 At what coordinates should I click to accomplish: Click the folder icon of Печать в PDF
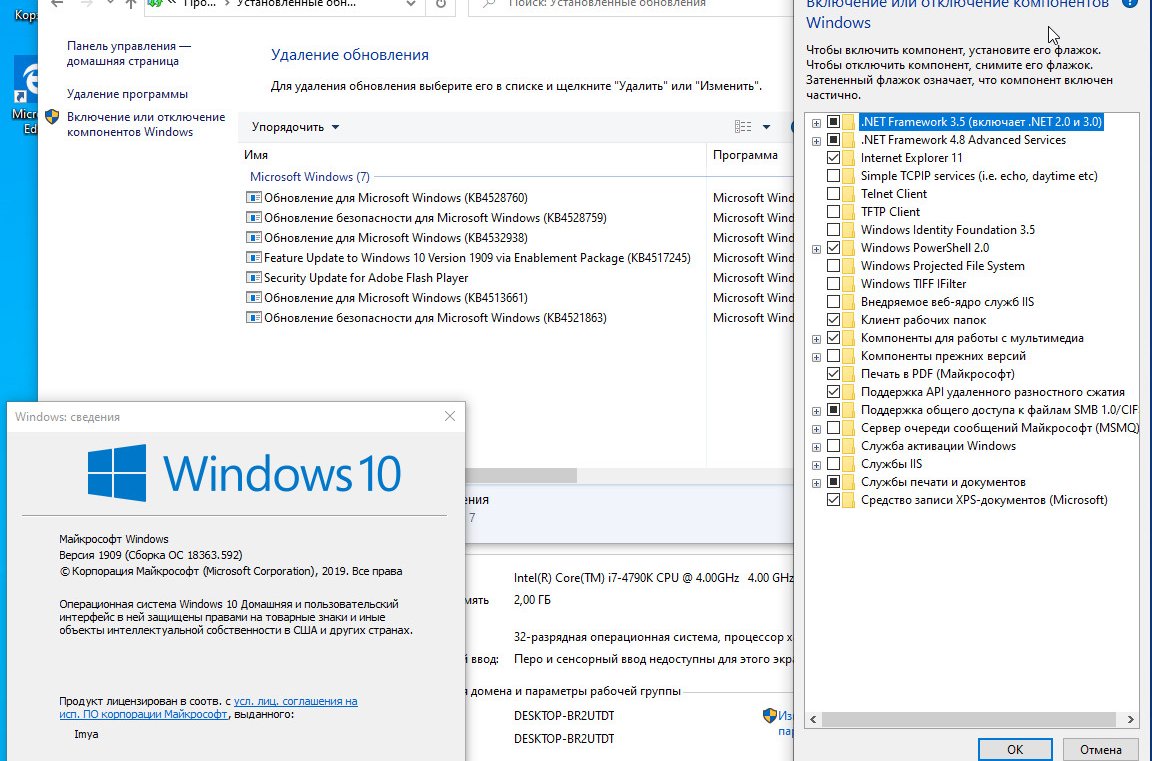click(x=849, y=374)
